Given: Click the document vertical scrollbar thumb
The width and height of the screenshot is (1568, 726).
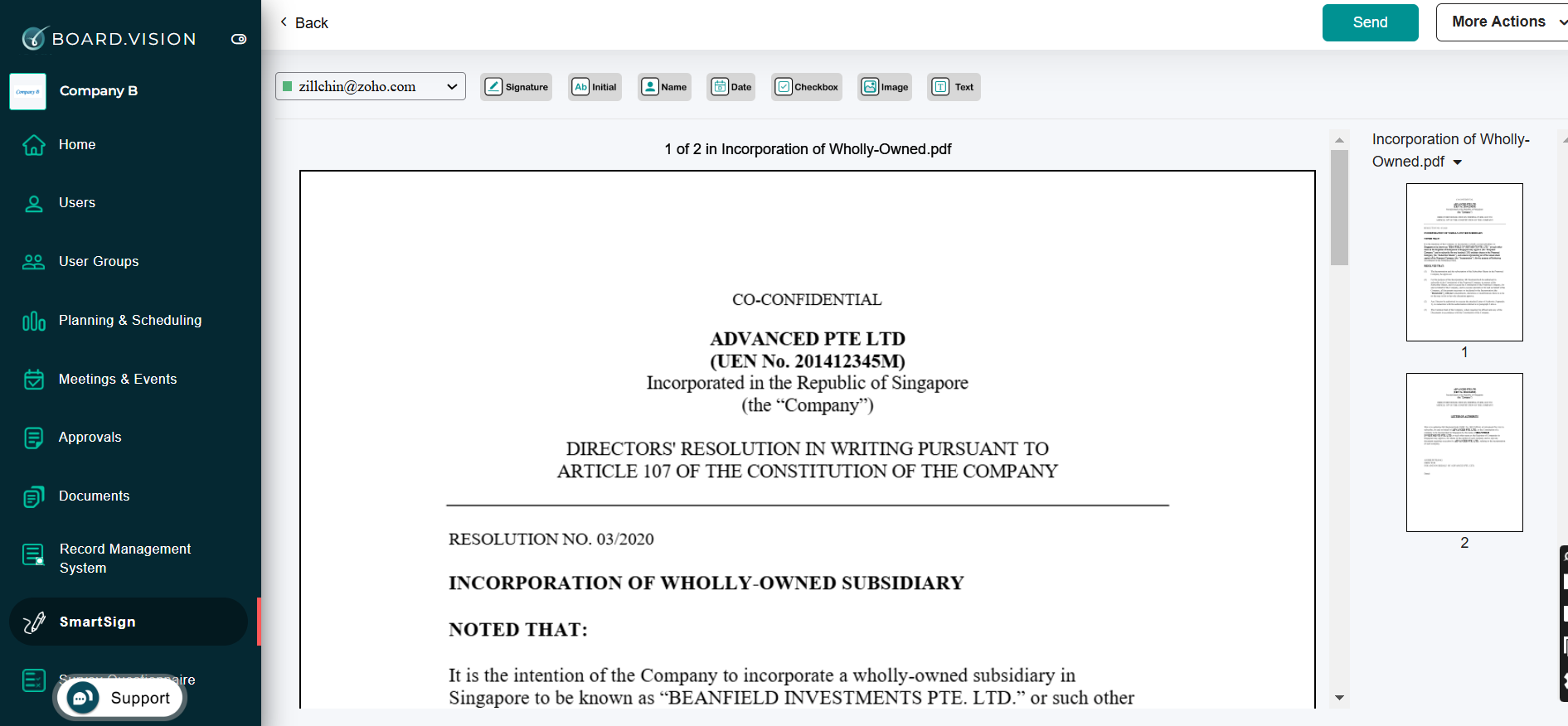Looking at the screenshot, I should [1339, 208].
